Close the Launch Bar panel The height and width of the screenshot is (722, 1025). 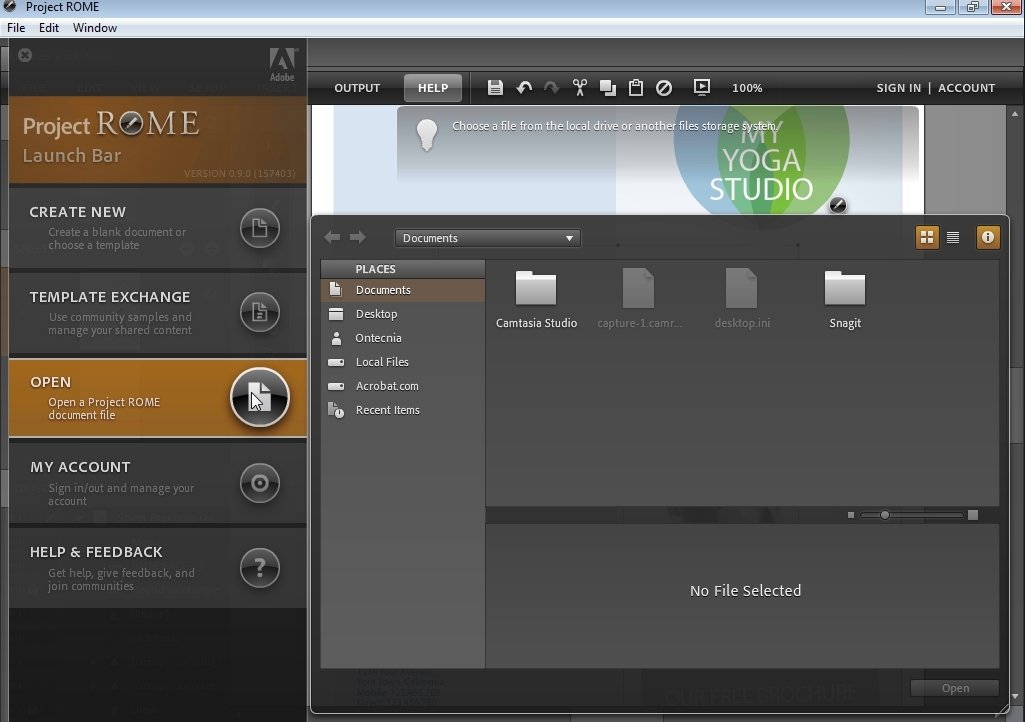(25, 56)
